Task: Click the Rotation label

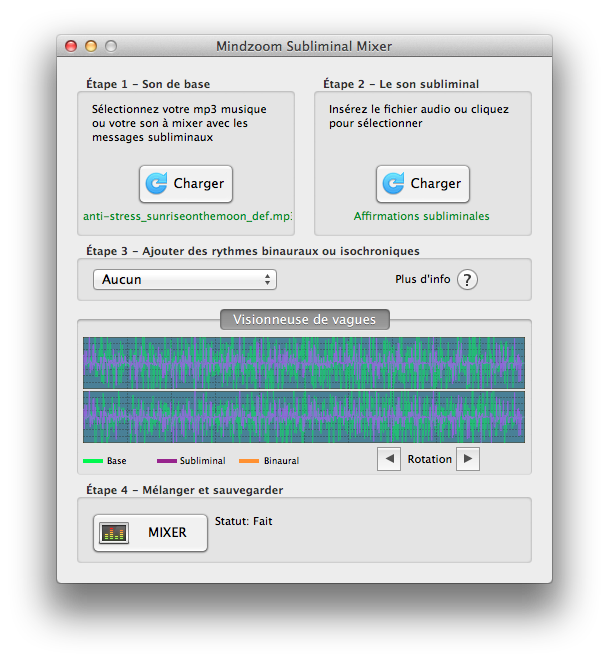Action: pyautogui.click(x=430, y=459)
